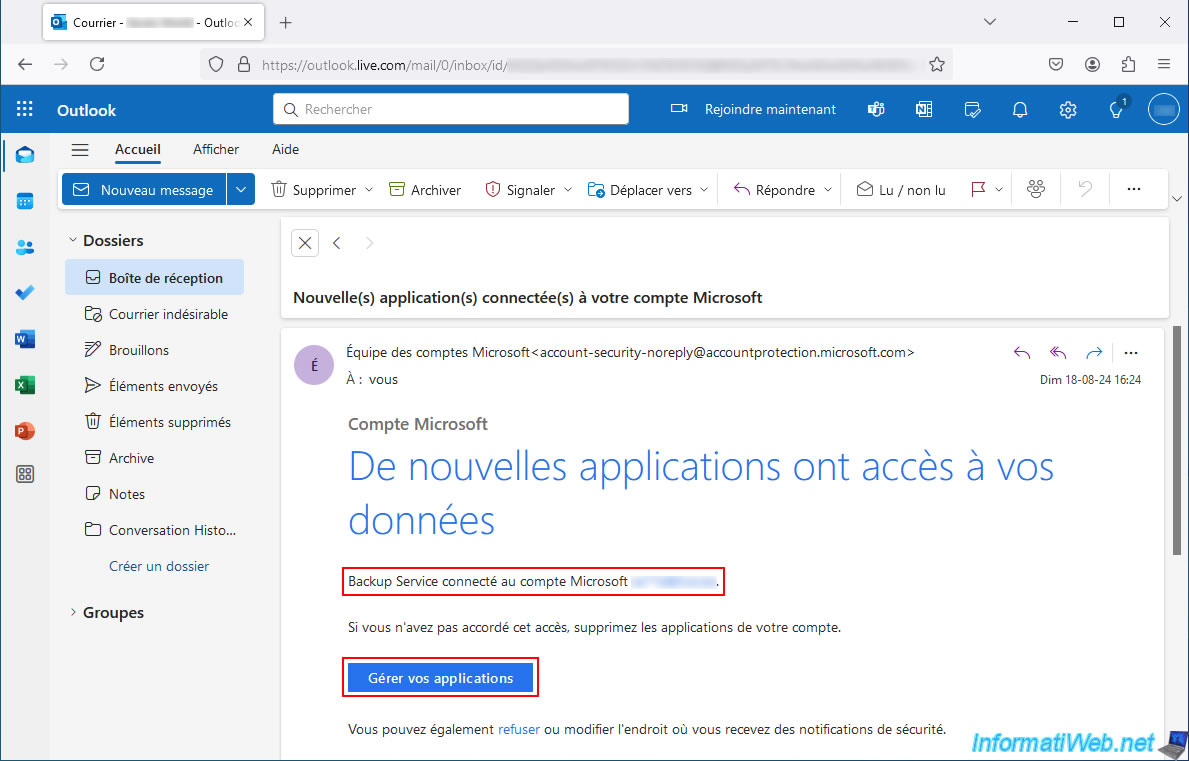Flag the message with the red flag

click(x=978, y=189)
